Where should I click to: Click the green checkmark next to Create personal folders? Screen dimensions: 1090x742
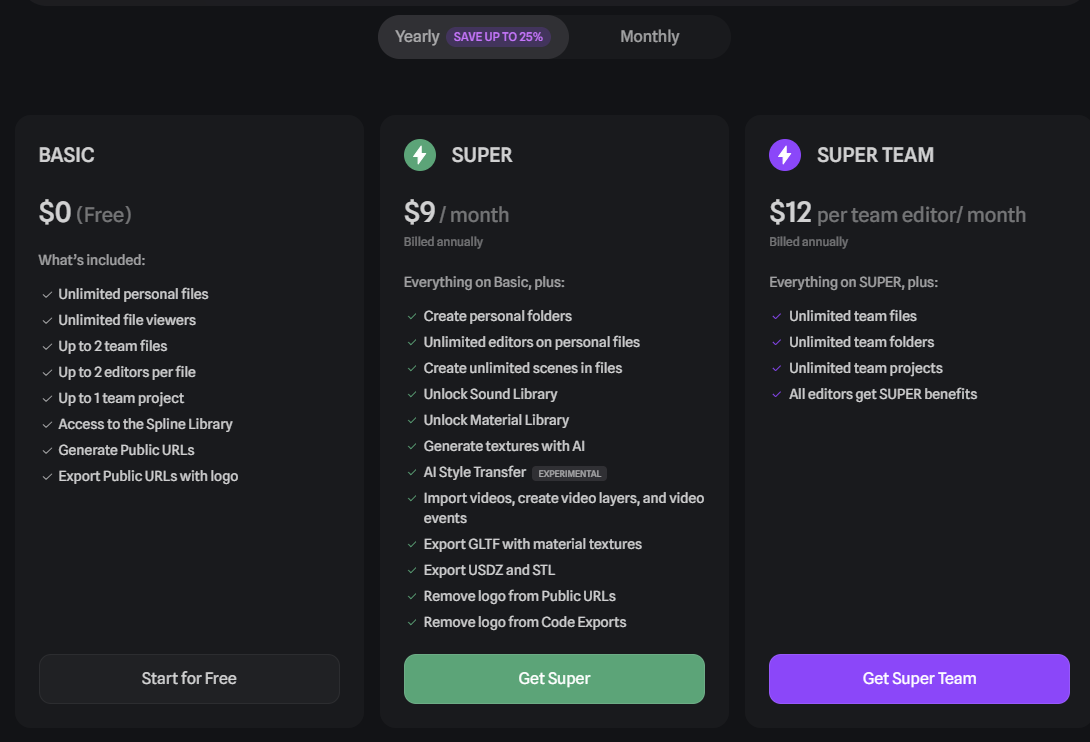(412, 316)
